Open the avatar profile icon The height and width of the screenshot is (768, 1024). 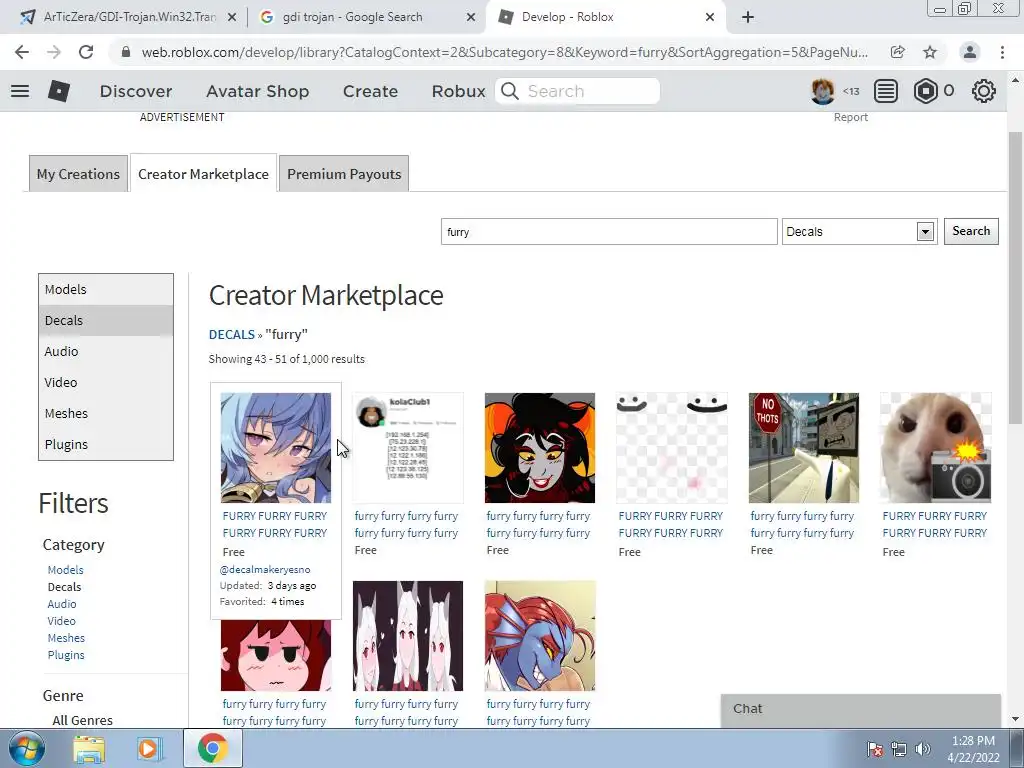[x=822, y=91]
